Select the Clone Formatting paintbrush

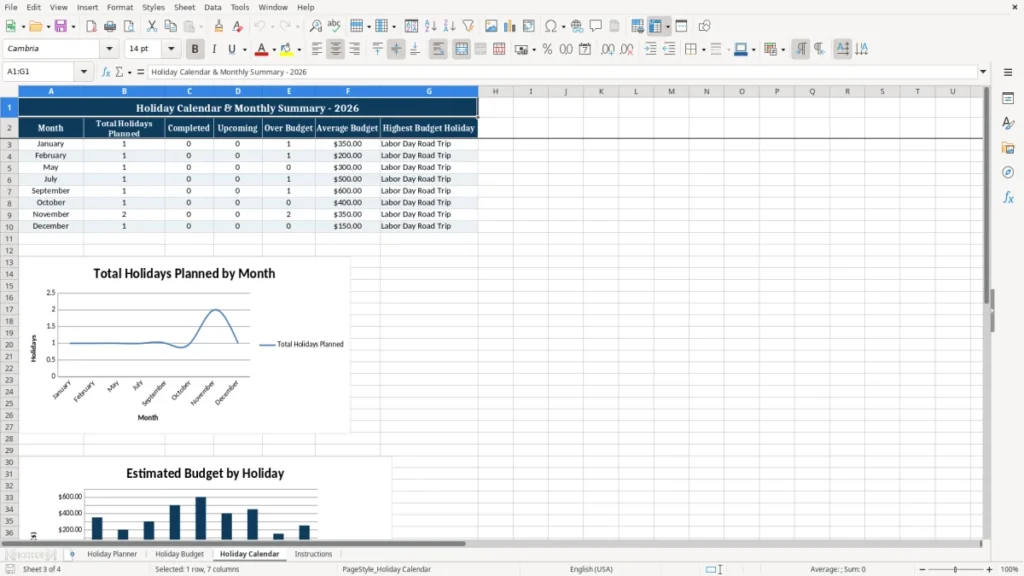[x=219, y=26]
